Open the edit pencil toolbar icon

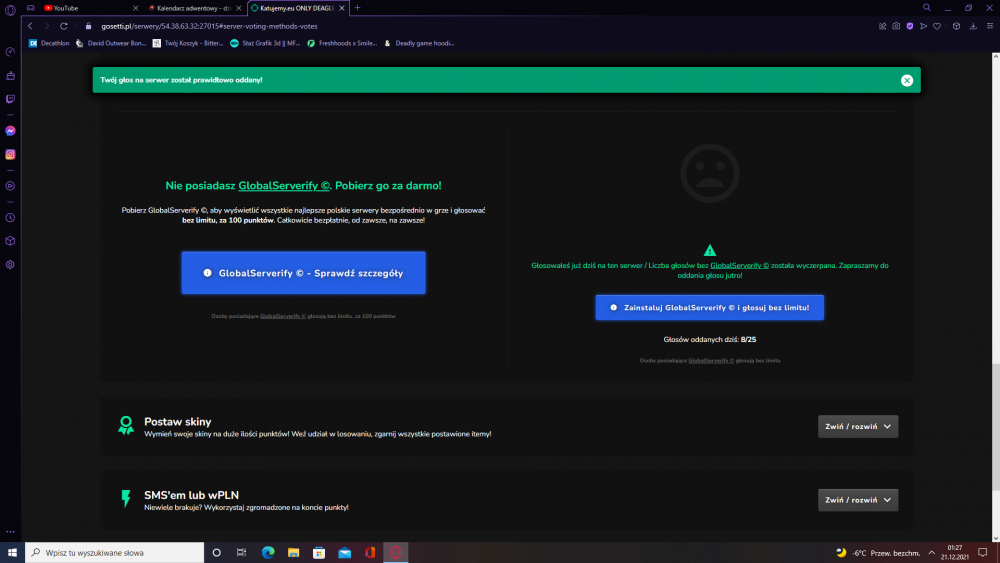(883, 26)
